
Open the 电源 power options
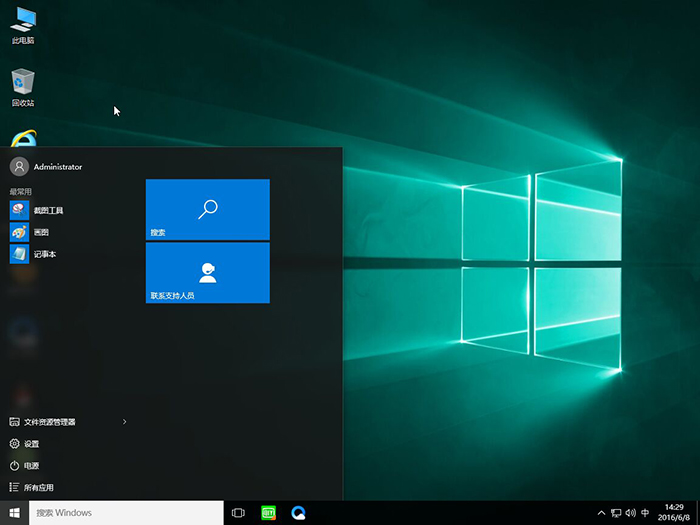[31, 466]
